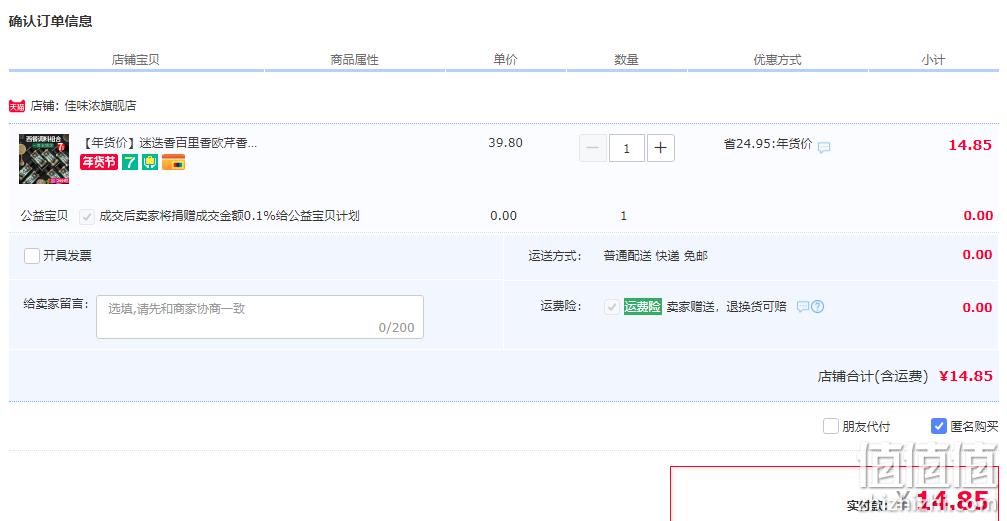Enable the 朋友代付 checkbox
1007x521 pixels.
pos(830,426)
